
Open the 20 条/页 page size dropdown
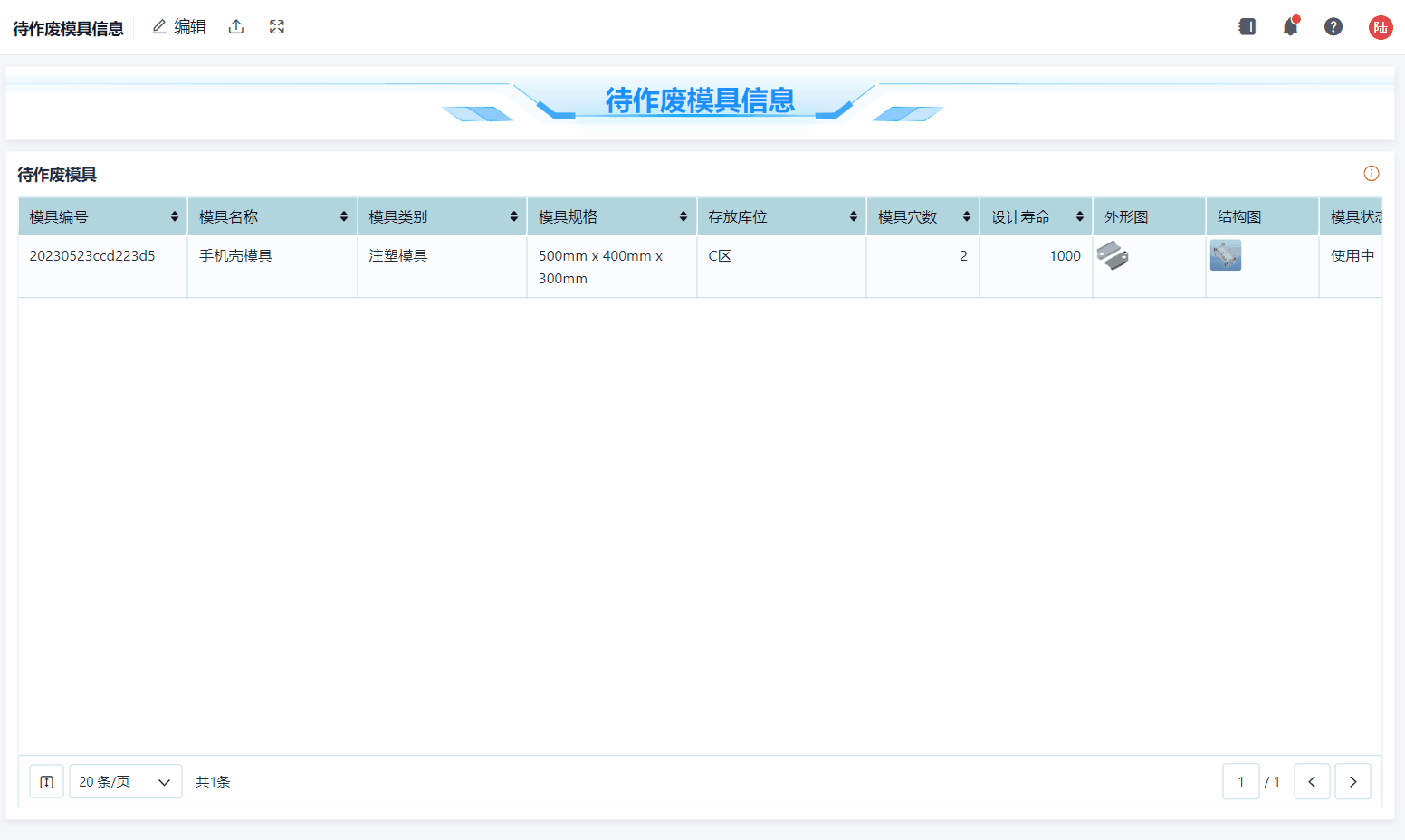(125, 782)
